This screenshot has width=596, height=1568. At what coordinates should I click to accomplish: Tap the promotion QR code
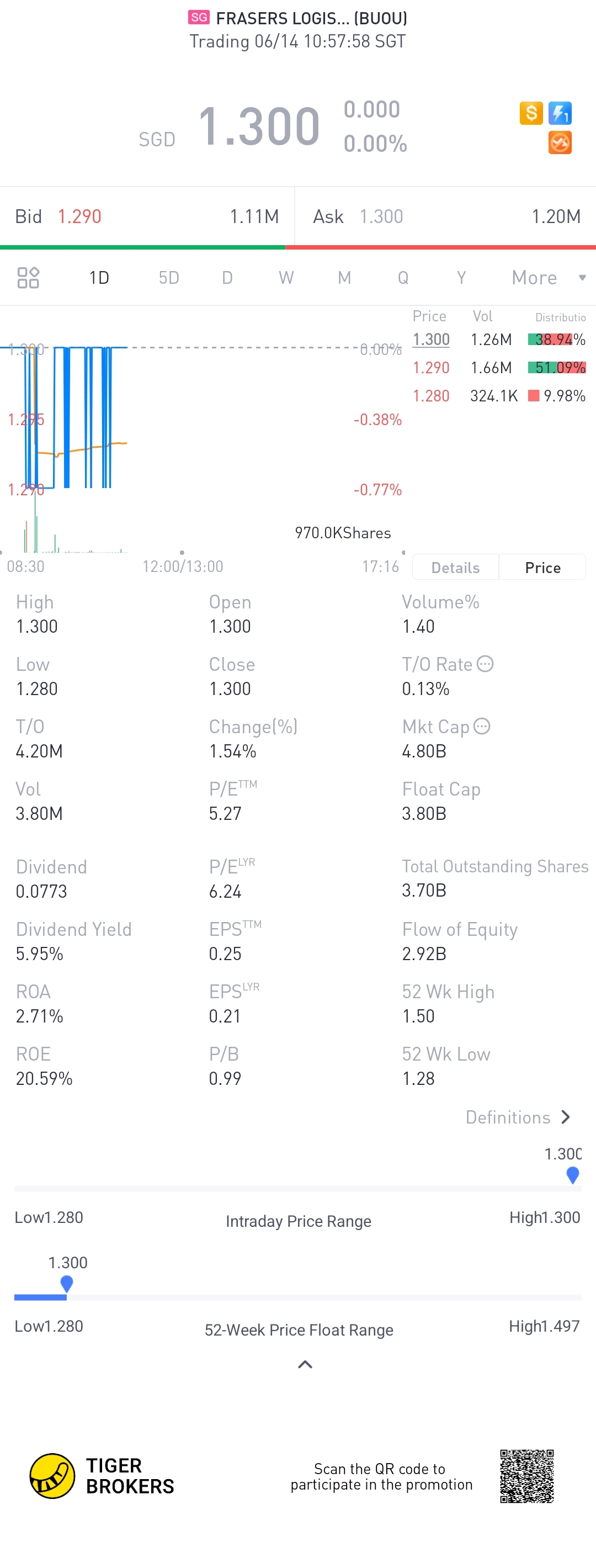(x=526, y=1475)
